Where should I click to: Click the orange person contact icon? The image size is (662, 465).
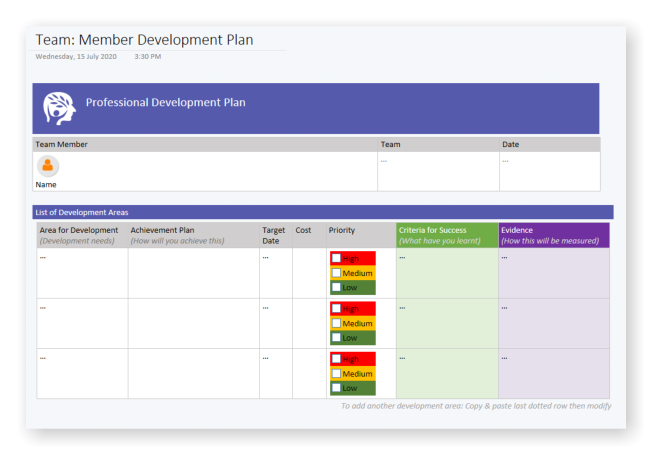[48, 166]
